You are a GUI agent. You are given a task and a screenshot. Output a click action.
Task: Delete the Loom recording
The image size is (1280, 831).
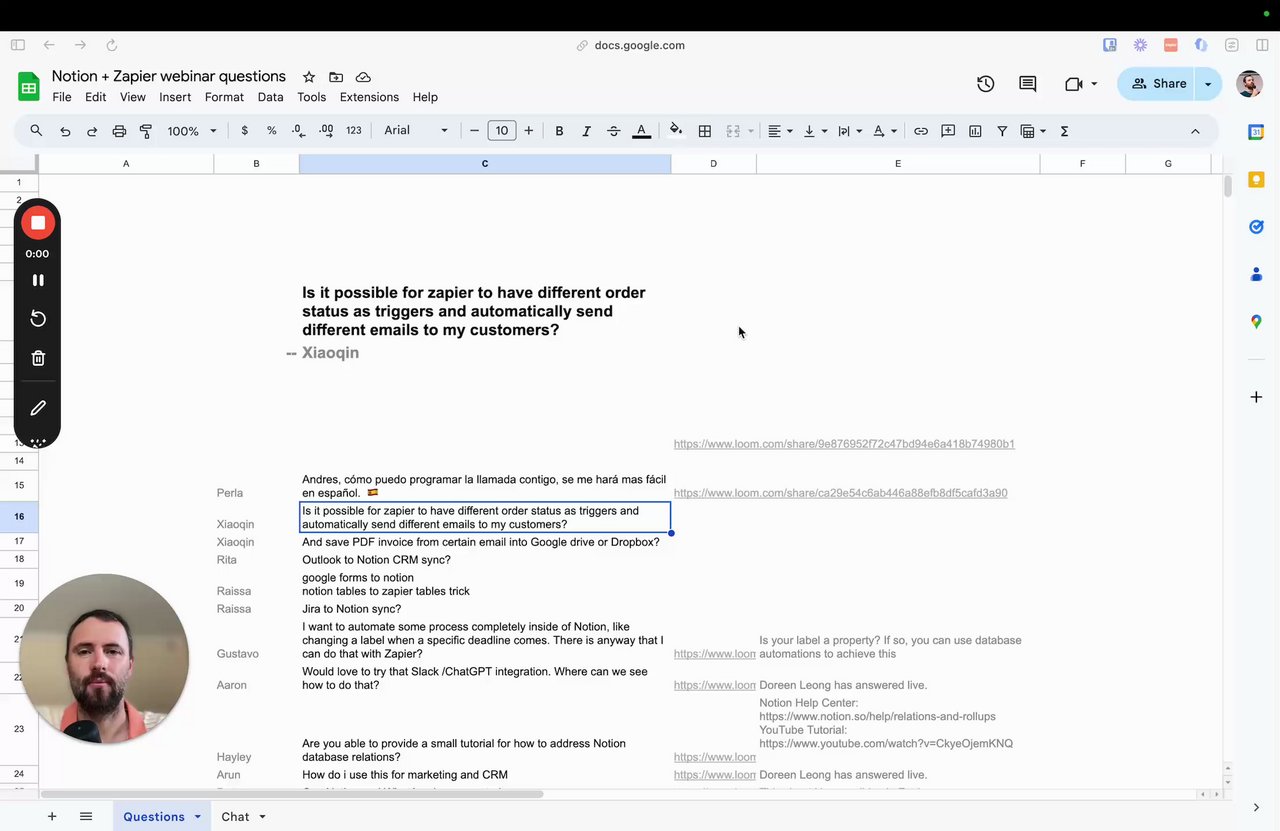[x=38, y=358]
